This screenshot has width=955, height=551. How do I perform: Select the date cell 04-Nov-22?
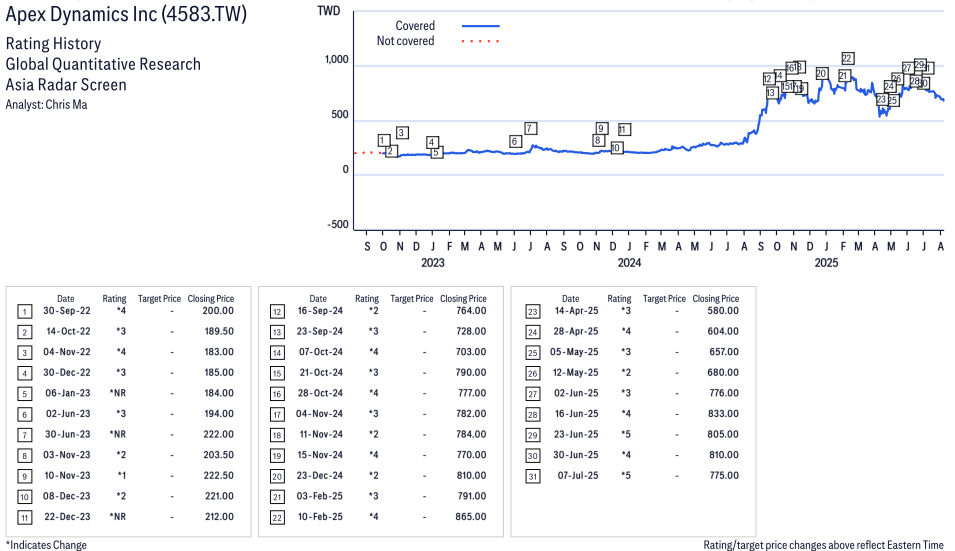pyautogui.click(x=67, y=352)
